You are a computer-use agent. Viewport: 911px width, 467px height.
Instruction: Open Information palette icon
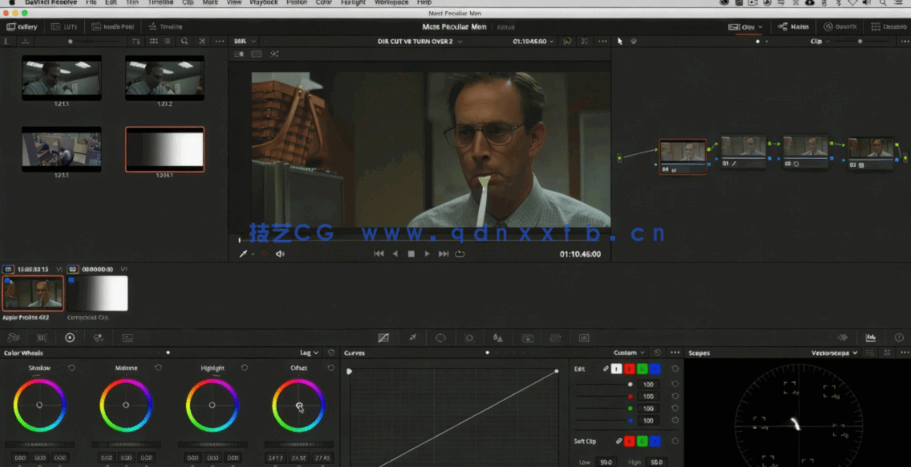[x=899, y=337]
